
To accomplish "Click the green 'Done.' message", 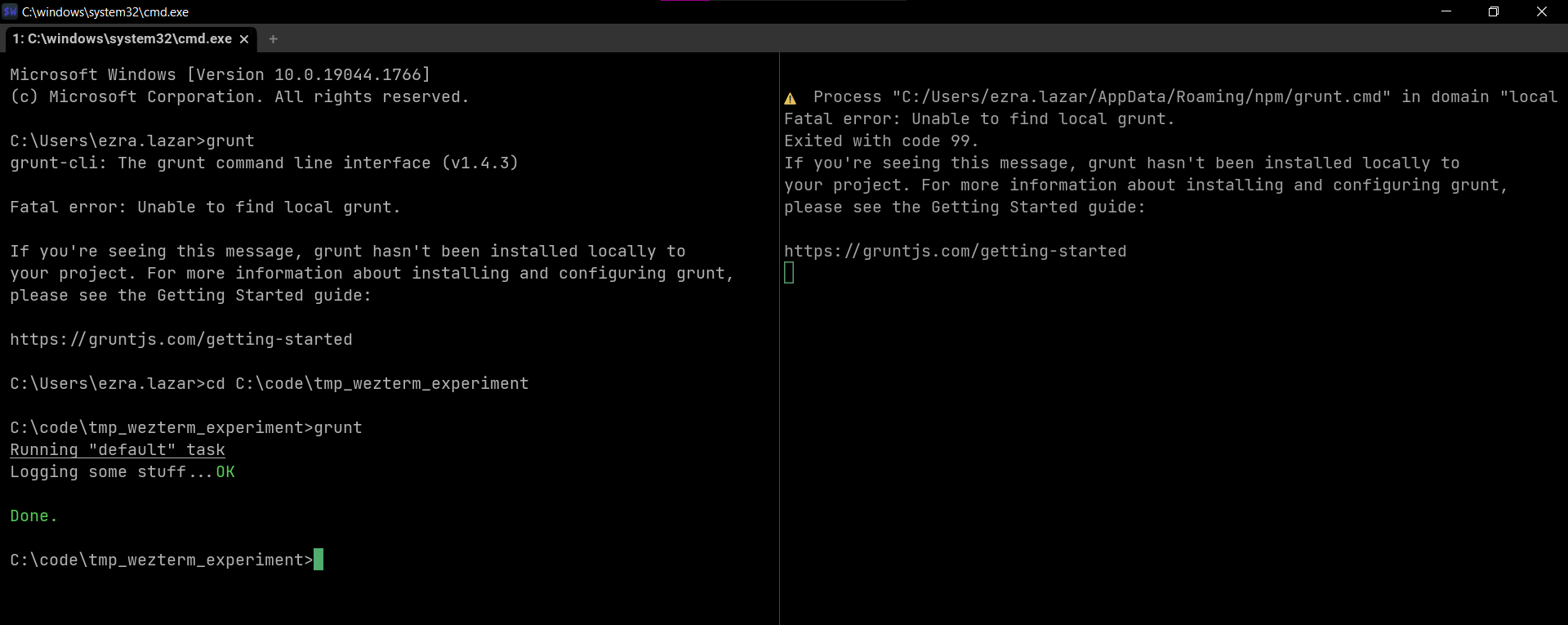I will tap(33, 516).
